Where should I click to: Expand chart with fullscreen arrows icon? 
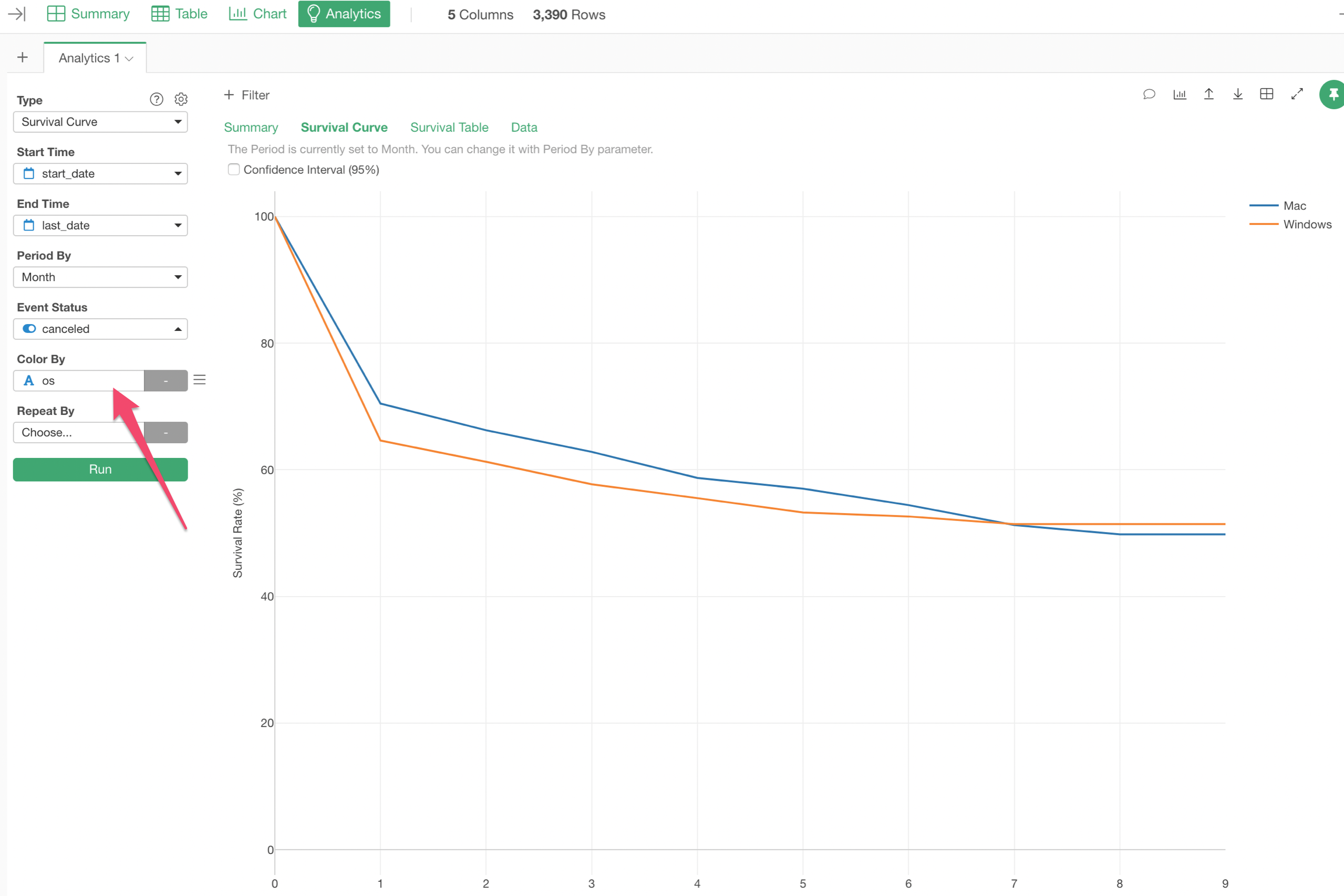point(1297,95)
